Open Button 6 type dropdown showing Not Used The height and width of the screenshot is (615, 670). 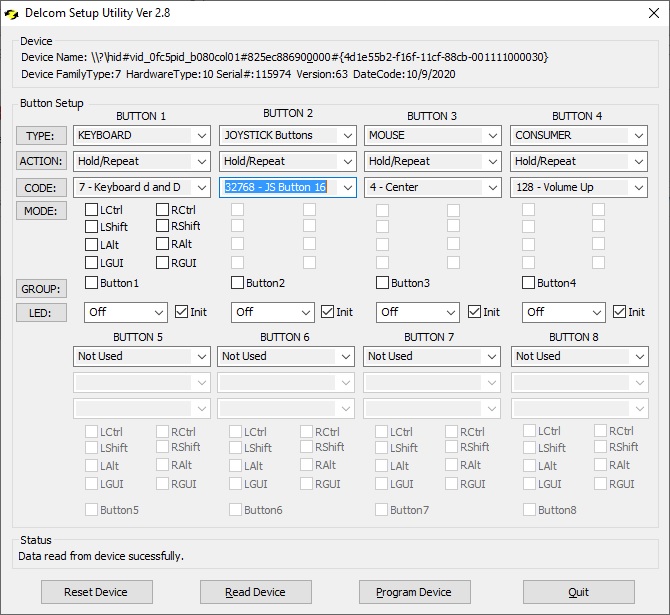click(x=286, y=356)
